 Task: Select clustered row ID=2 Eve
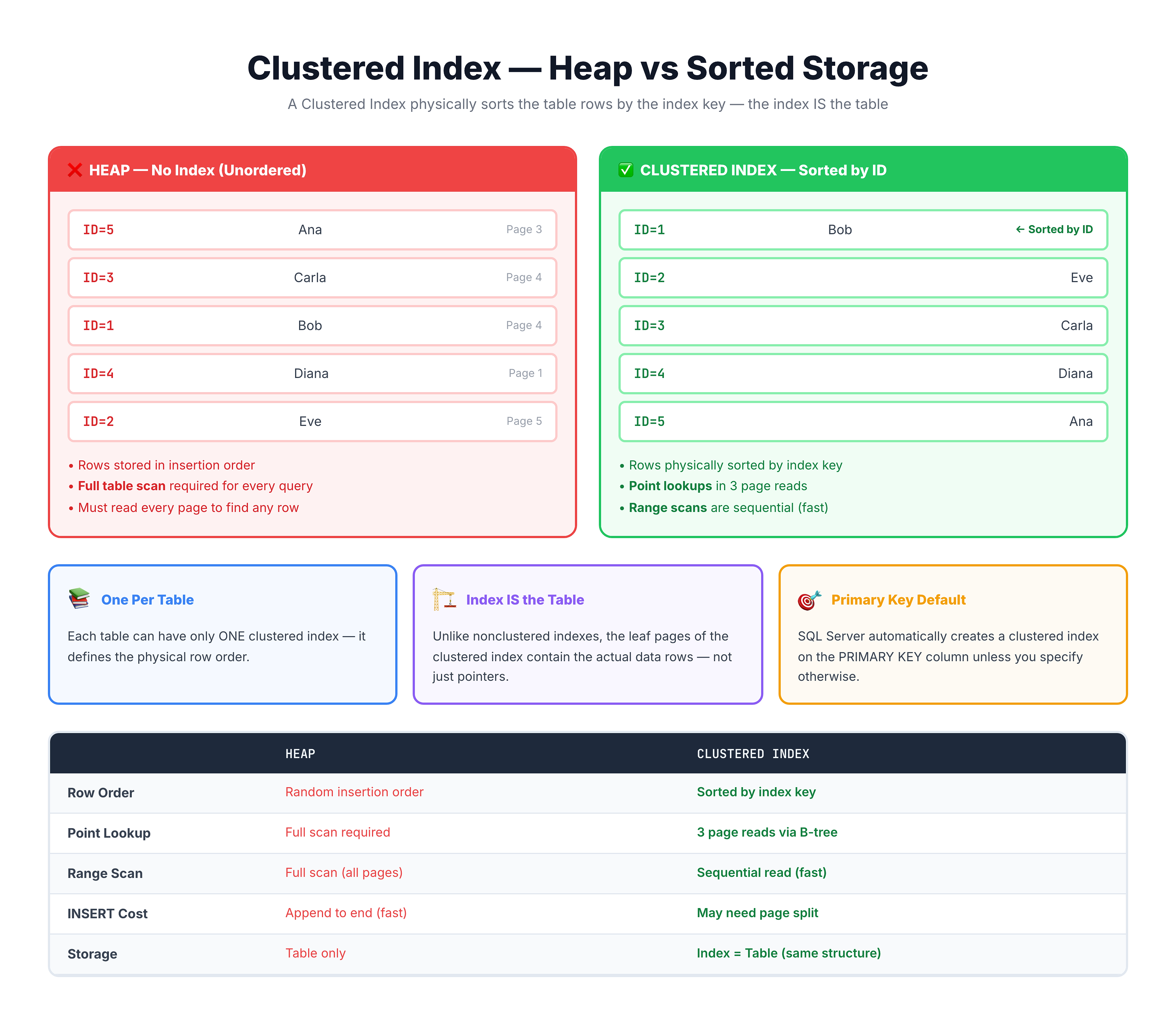(x=863, y=277)
